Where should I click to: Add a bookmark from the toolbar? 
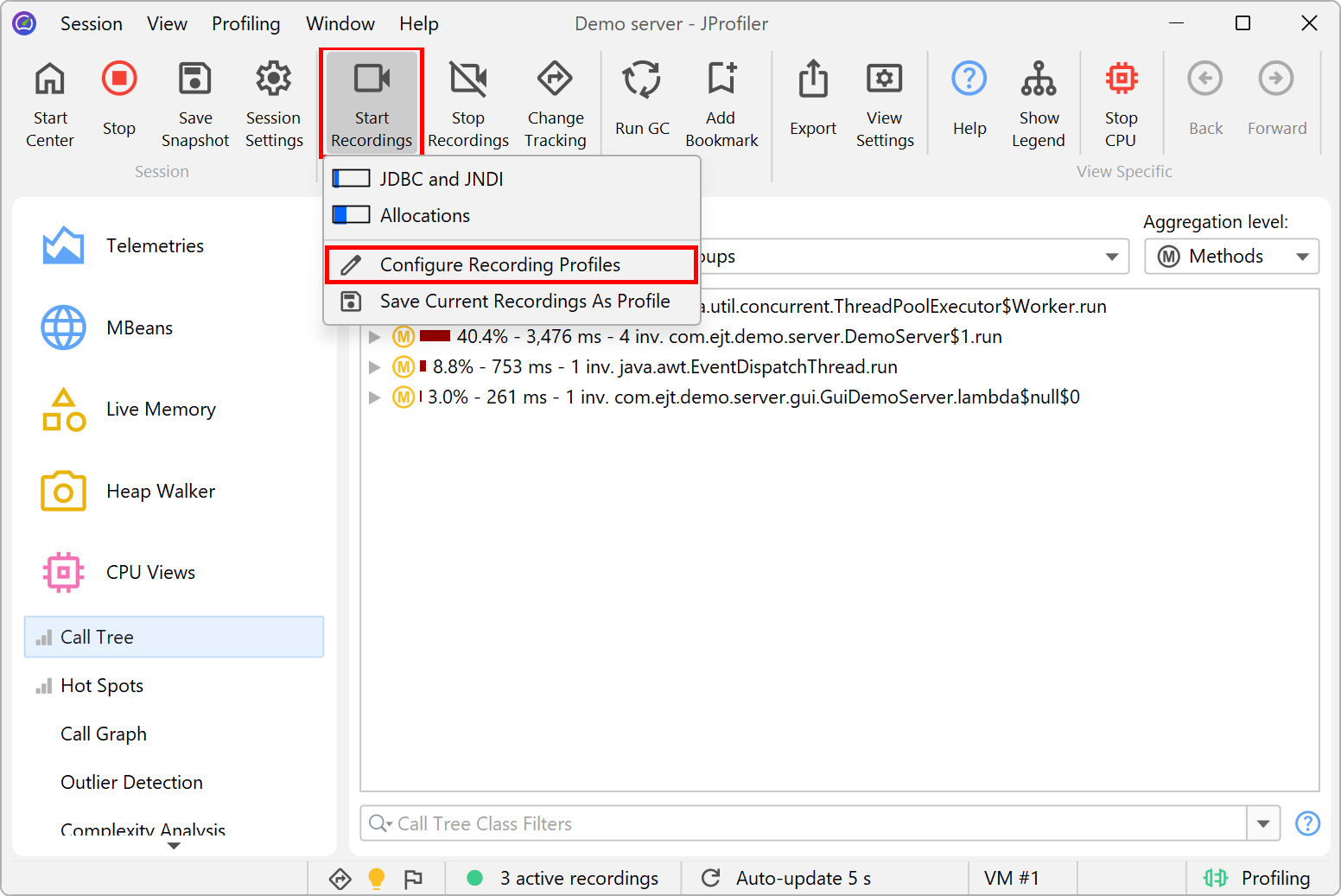pyautogui.click(x=721, y=103)
